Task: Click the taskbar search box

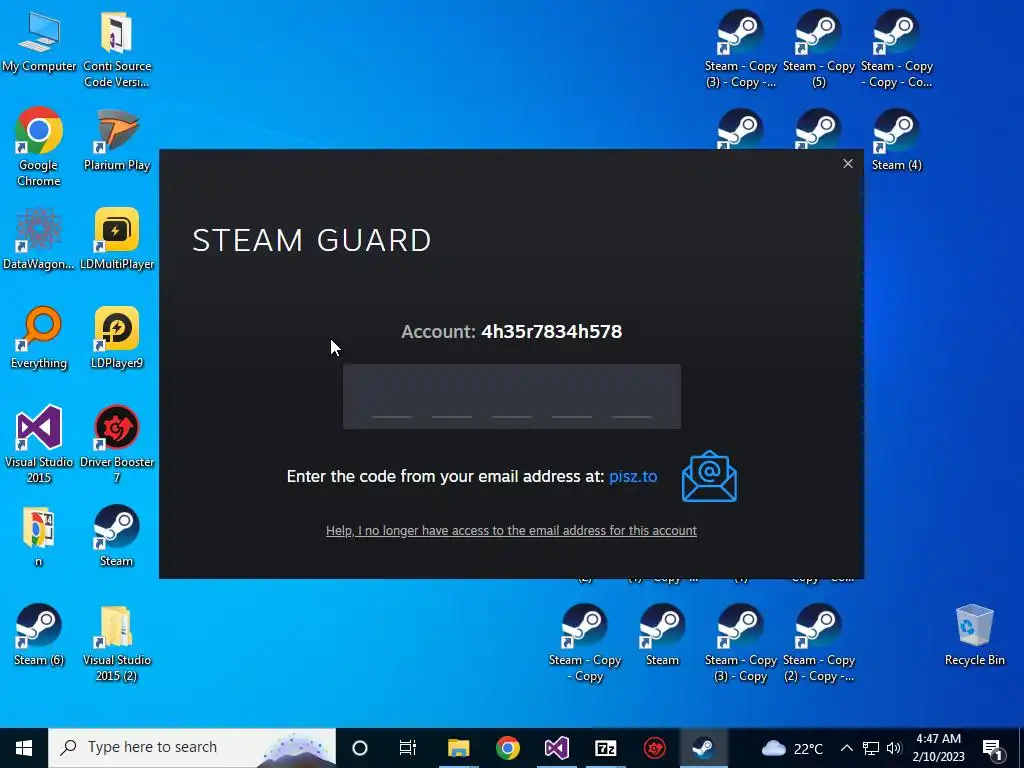Action: tap(192, 748)
